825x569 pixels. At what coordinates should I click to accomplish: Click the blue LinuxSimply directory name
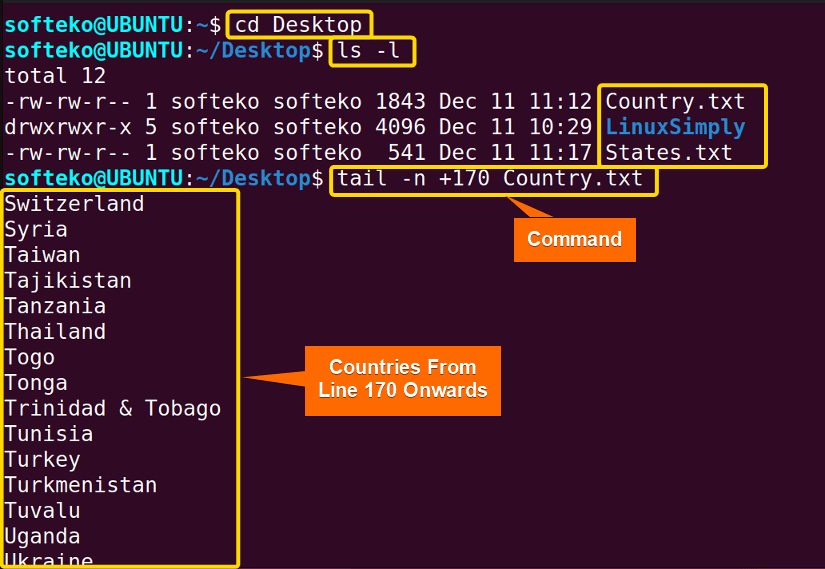(x=675, y=127)
